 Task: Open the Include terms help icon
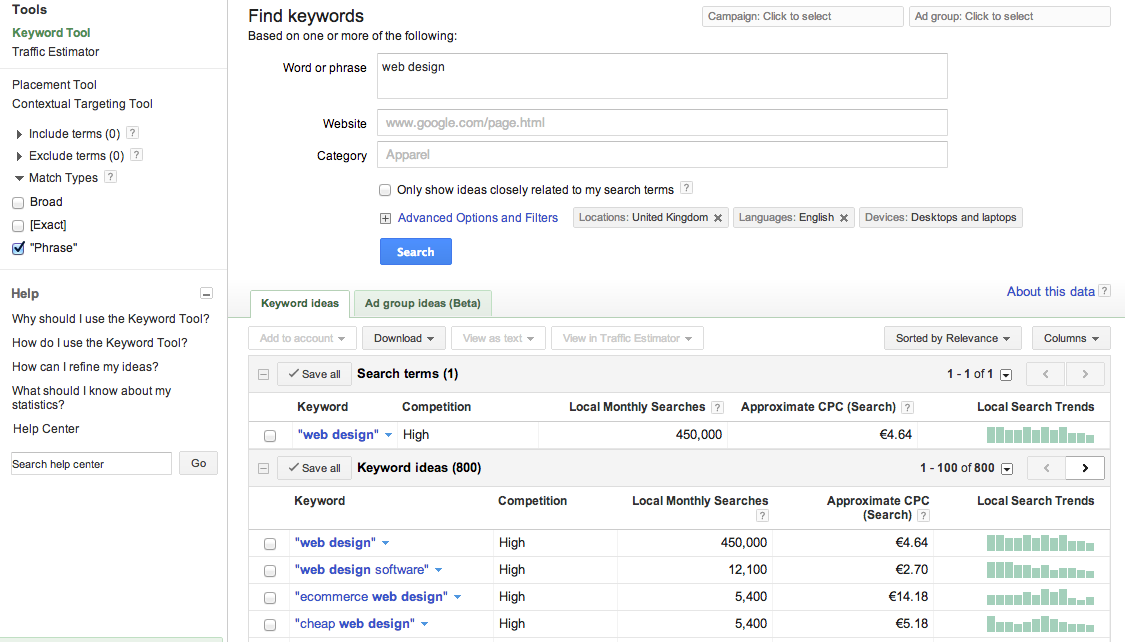click(x=132, y=133)
